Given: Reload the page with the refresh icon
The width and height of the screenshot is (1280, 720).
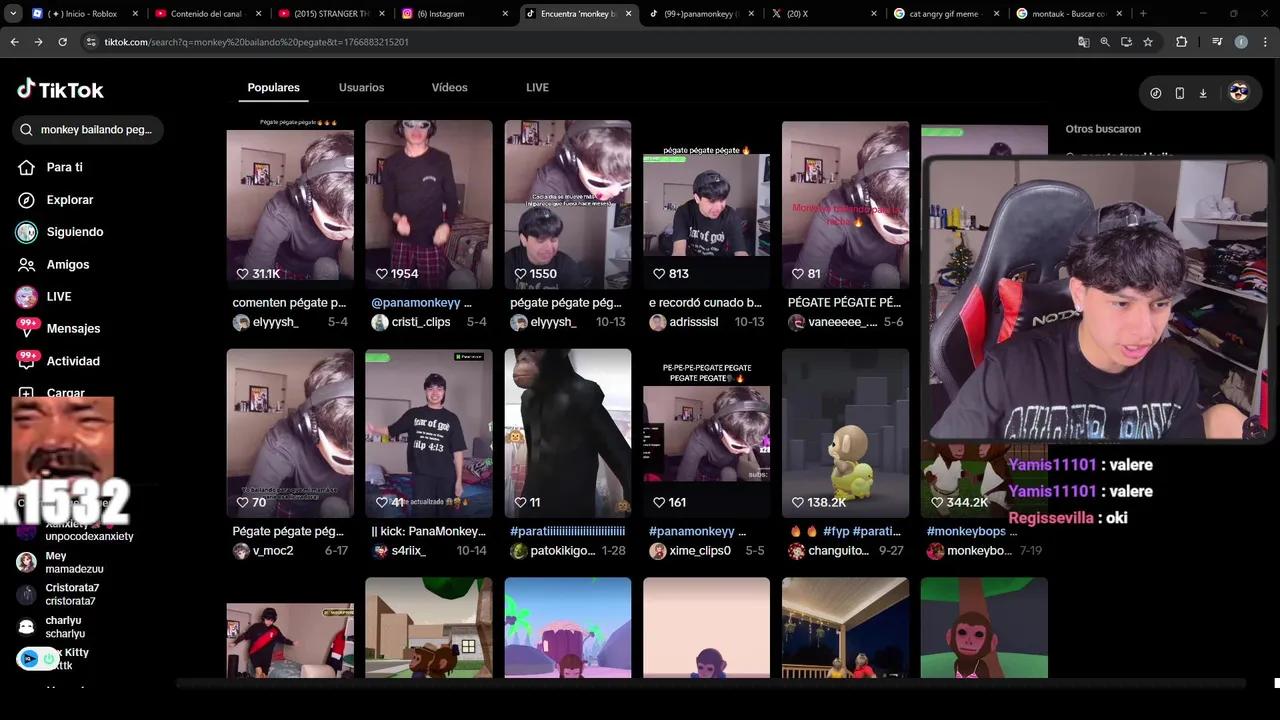Looking at the screenshot, I should [62, 42].
